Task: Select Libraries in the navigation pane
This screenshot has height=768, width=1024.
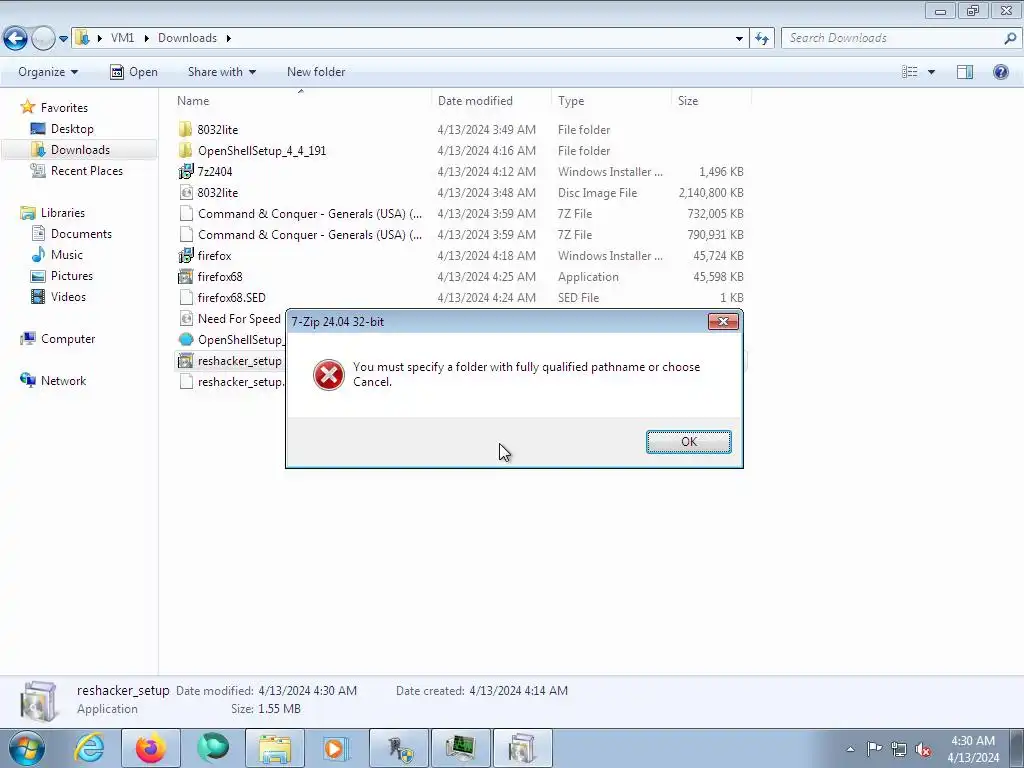Action: (63, 213)
